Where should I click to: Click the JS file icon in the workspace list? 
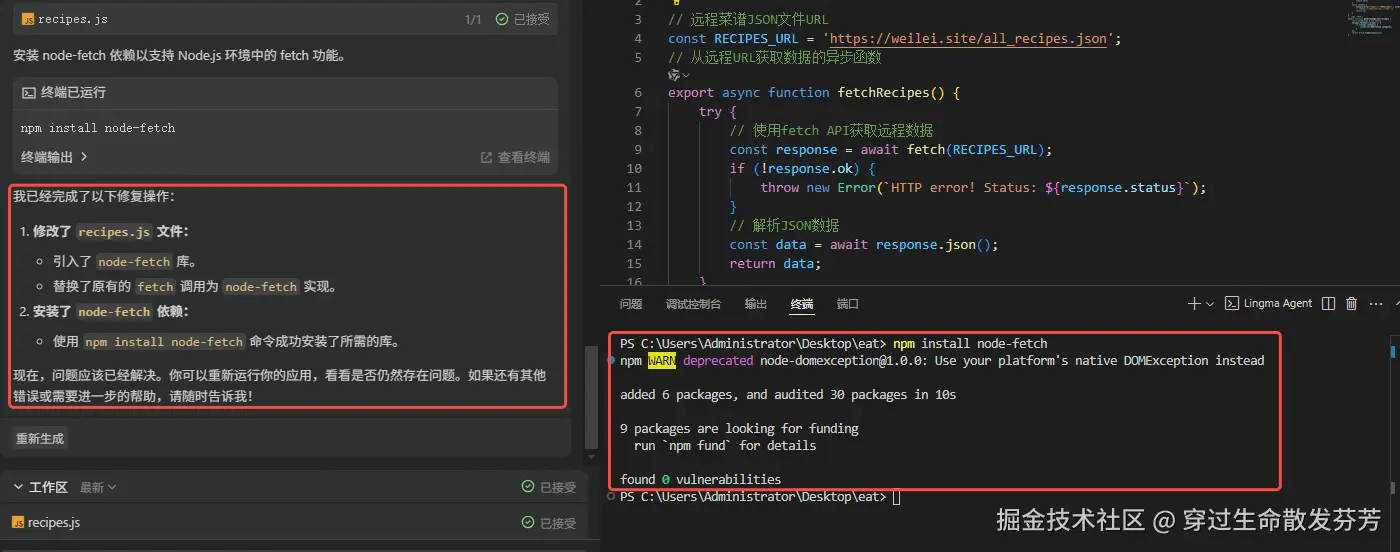18,523
